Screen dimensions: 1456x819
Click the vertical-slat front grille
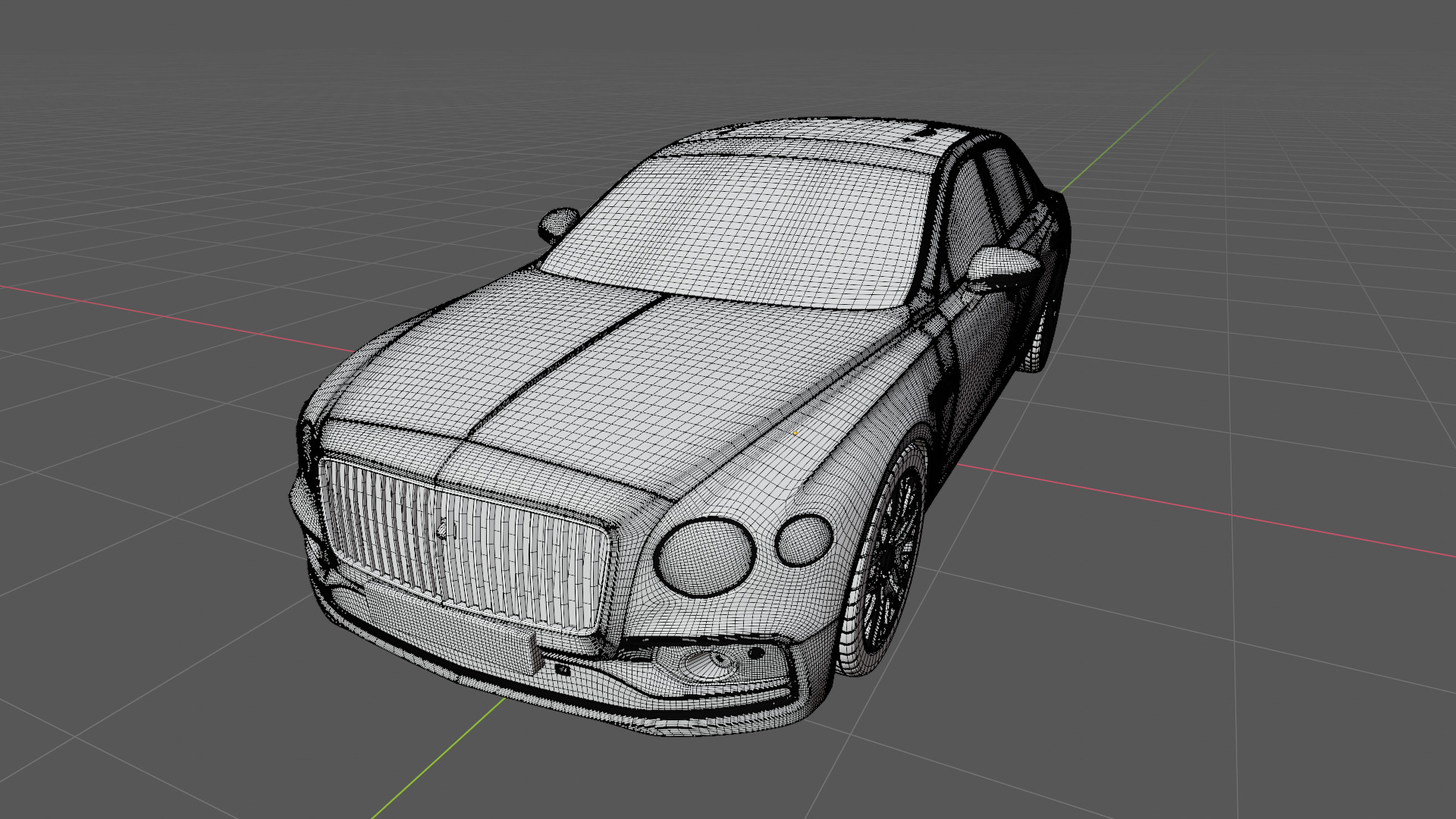click(464, 545)
